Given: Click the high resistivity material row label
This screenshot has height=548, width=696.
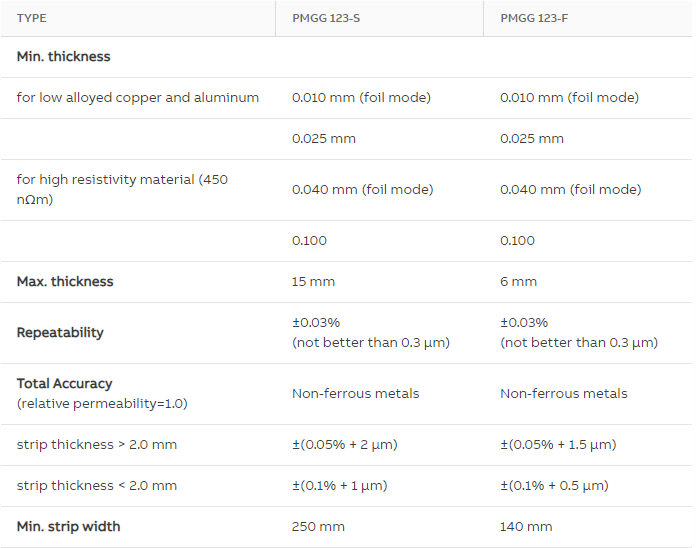Looking at the screenshot, I should (x=122, y=189).
